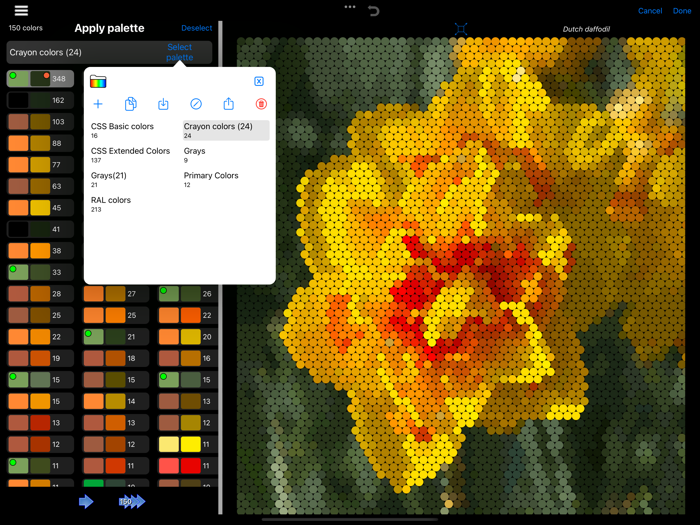Duplicate the selected palette with copy icon

(130, 104)
